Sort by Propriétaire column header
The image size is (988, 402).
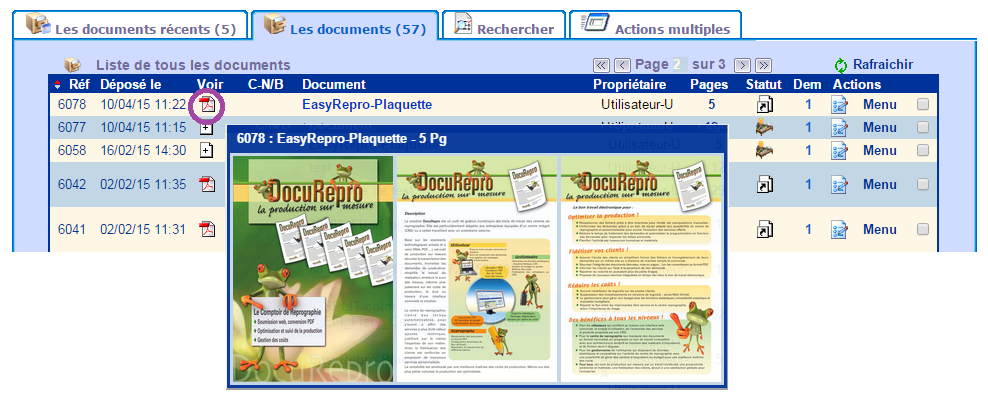[629, 84]
